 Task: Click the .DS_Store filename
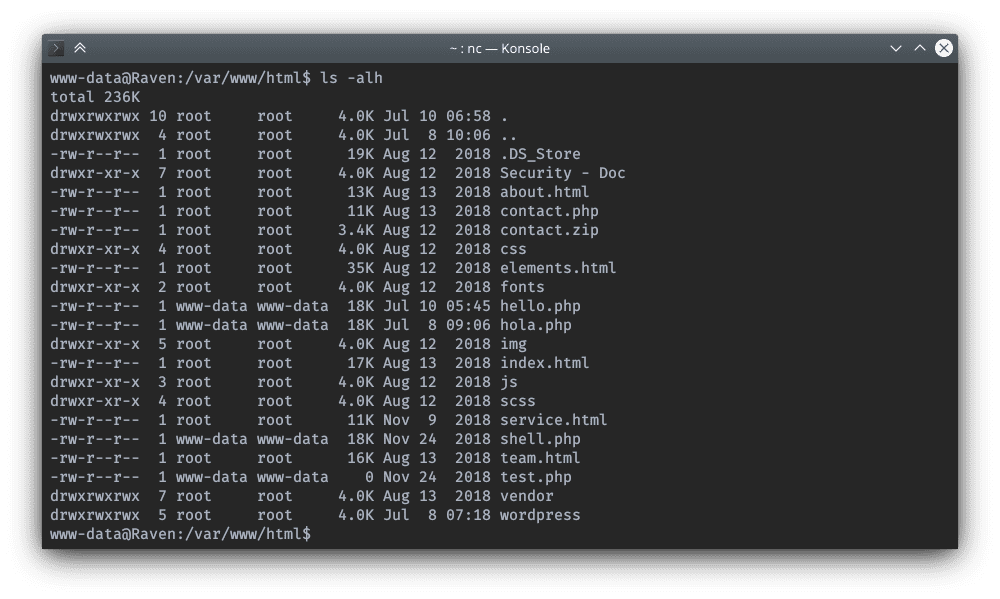coord(540,154)
